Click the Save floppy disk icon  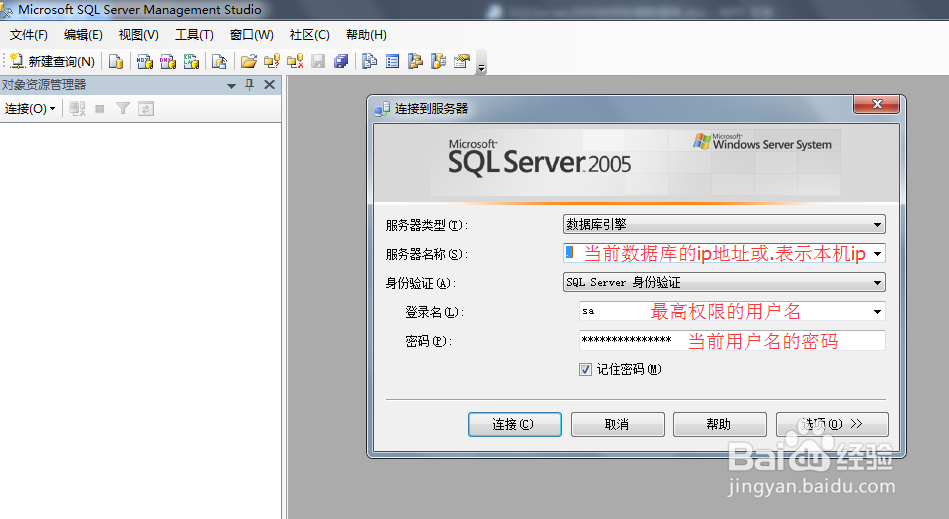tap(318, 61)
